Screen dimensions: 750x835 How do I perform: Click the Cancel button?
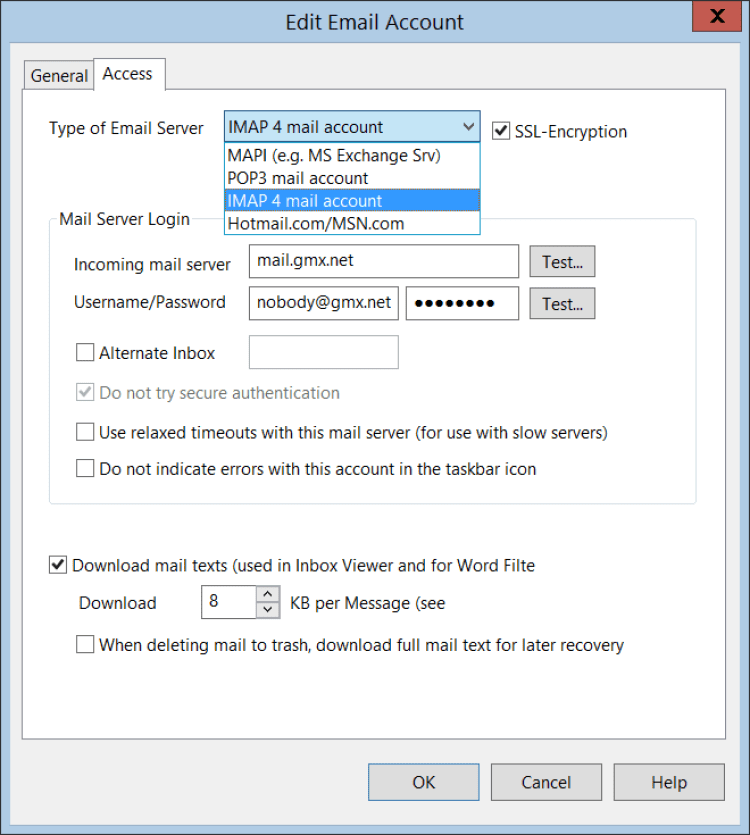coord(546,782)
